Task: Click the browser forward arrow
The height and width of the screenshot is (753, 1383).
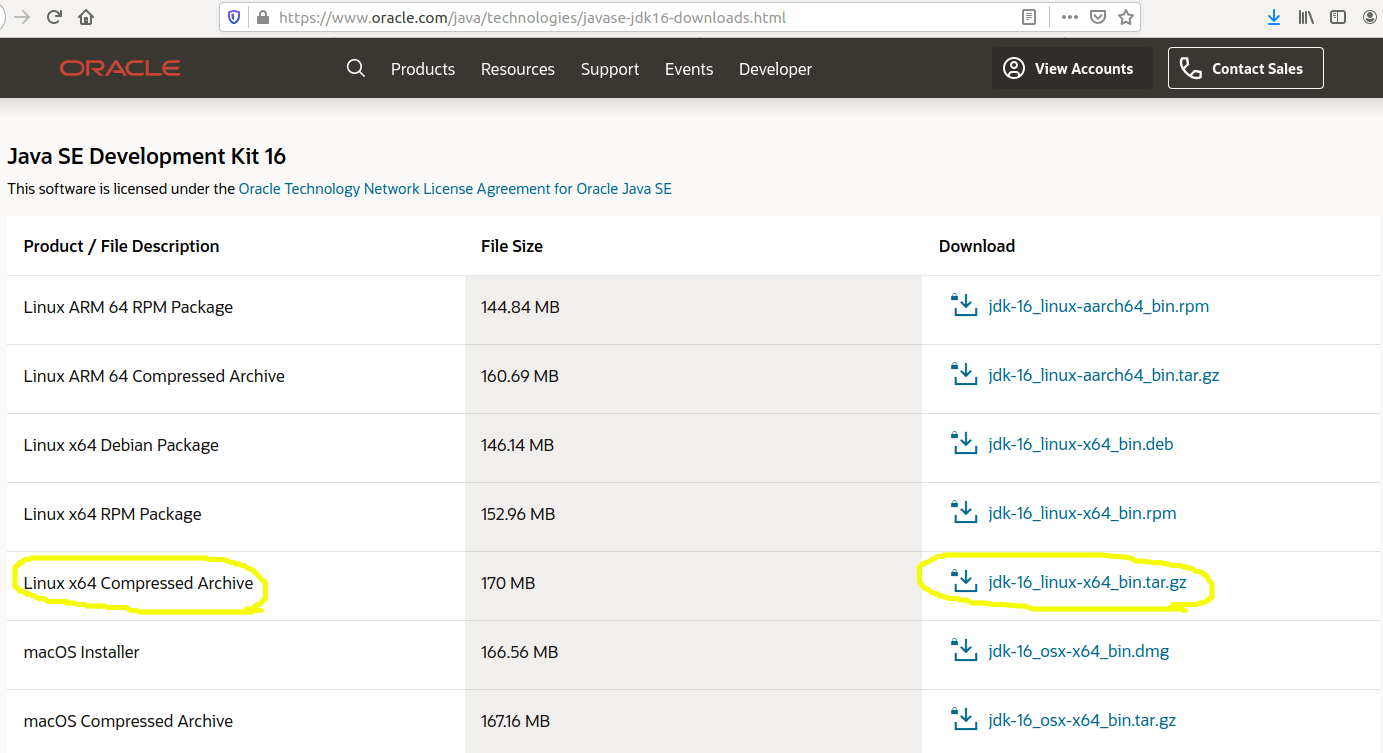Action: point(22,17)
